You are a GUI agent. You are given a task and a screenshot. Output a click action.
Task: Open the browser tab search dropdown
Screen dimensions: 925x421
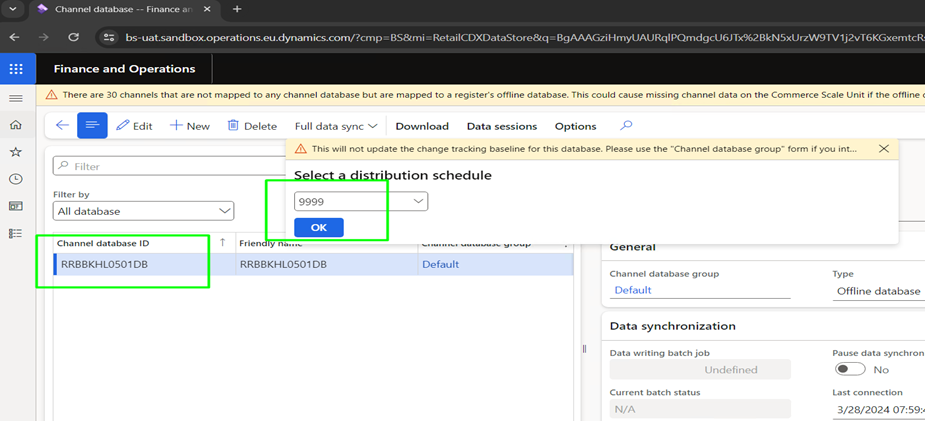pyautogui.click(x=12, y=9)
